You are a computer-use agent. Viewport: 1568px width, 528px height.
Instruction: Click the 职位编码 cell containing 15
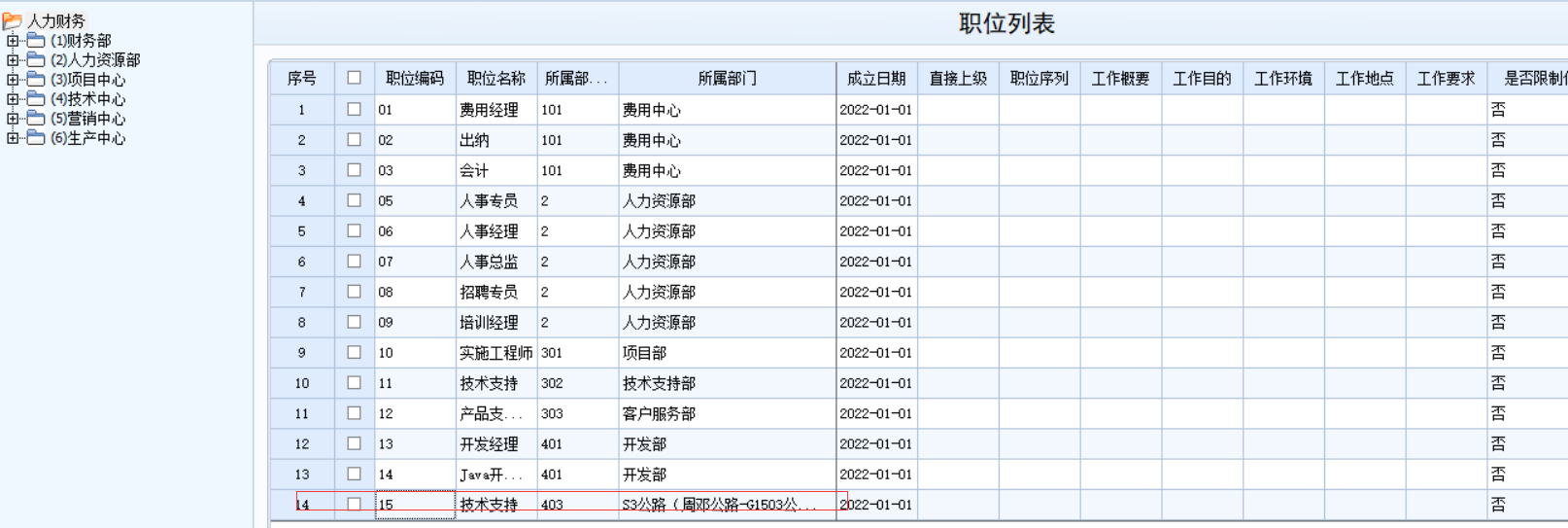(414, 505)
